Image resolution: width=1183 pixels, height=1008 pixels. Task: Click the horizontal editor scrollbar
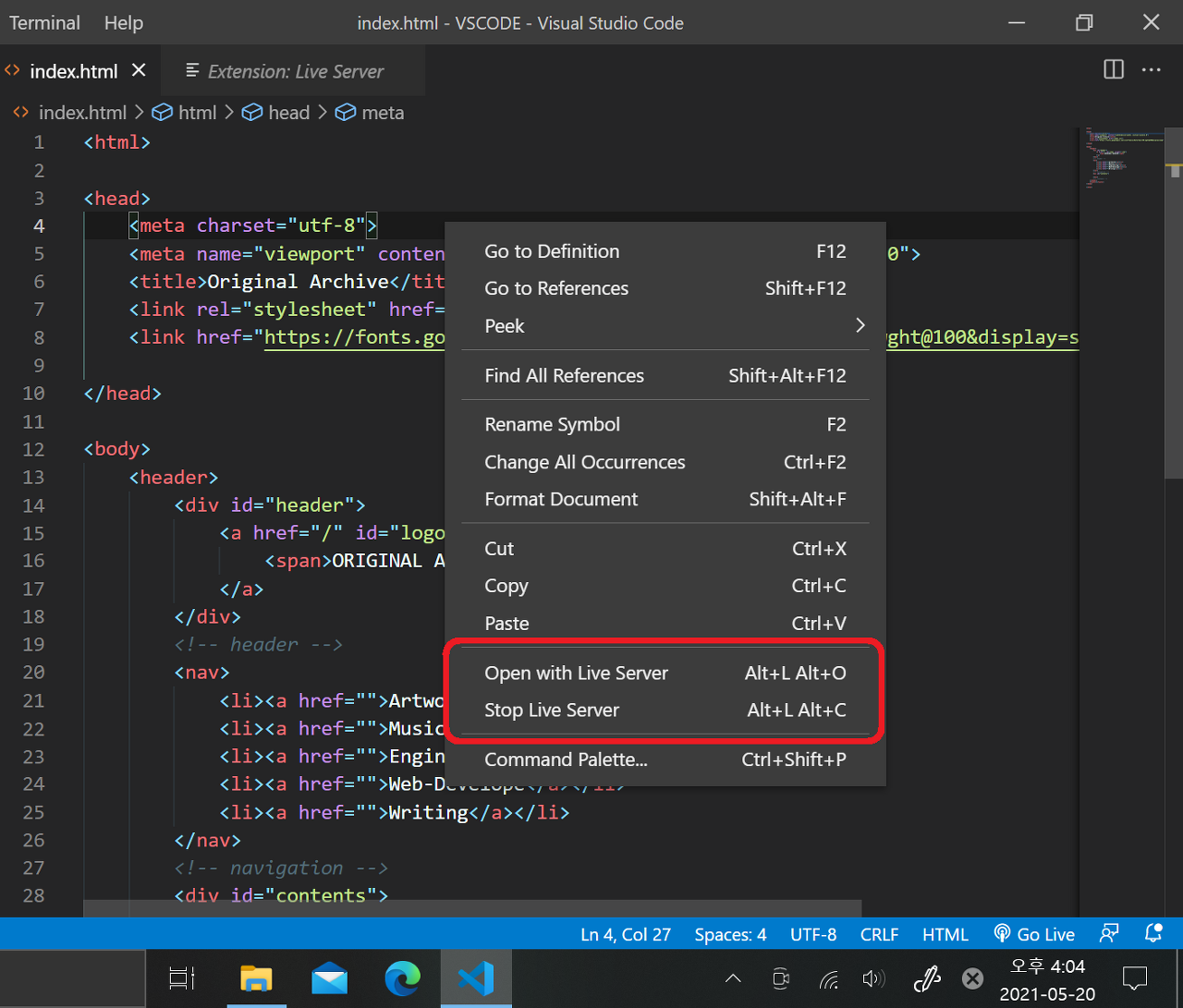pos(472,909)
